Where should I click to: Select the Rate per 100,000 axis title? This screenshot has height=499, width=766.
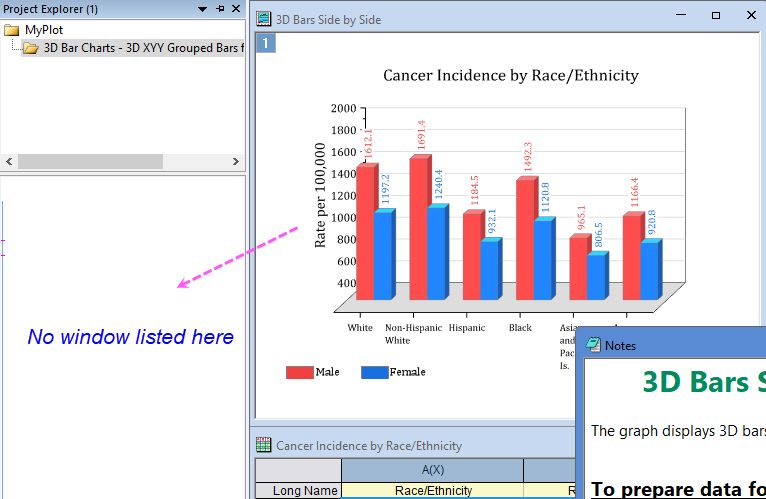[320, 195]
